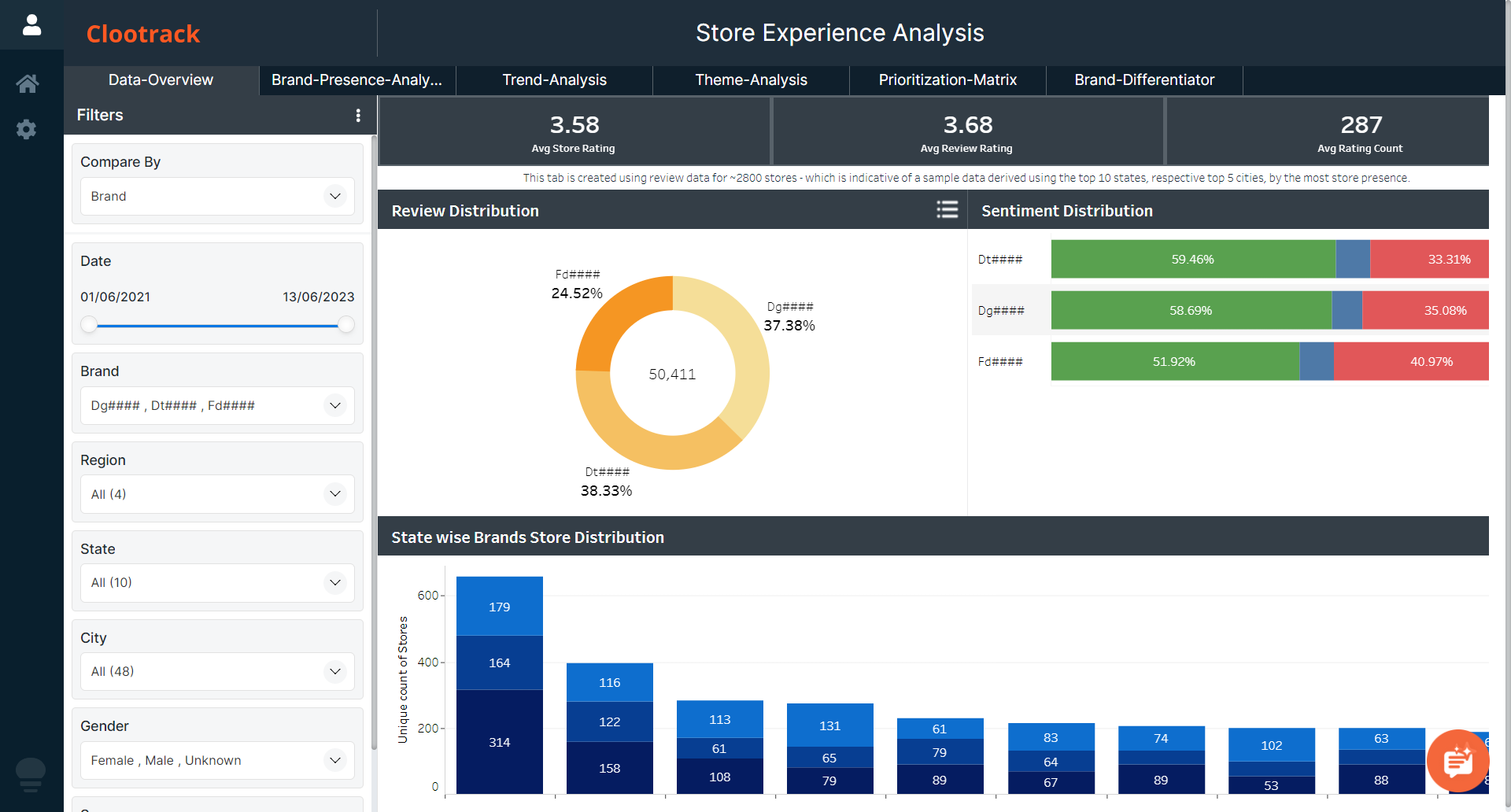The width and height of the screenshot is (1511, 812).
Task: Expand the City filter dropdown
Action: point(217,671)
